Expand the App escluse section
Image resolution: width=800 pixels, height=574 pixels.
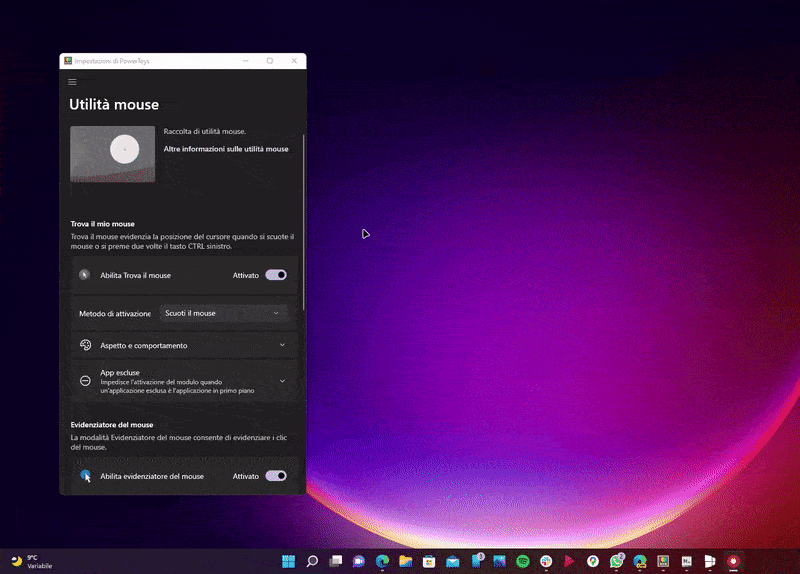click(282, 381)
